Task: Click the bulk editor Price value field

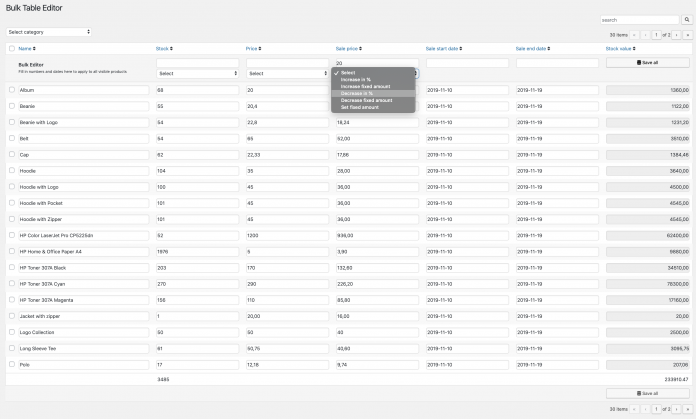Action: click(288, 63)
